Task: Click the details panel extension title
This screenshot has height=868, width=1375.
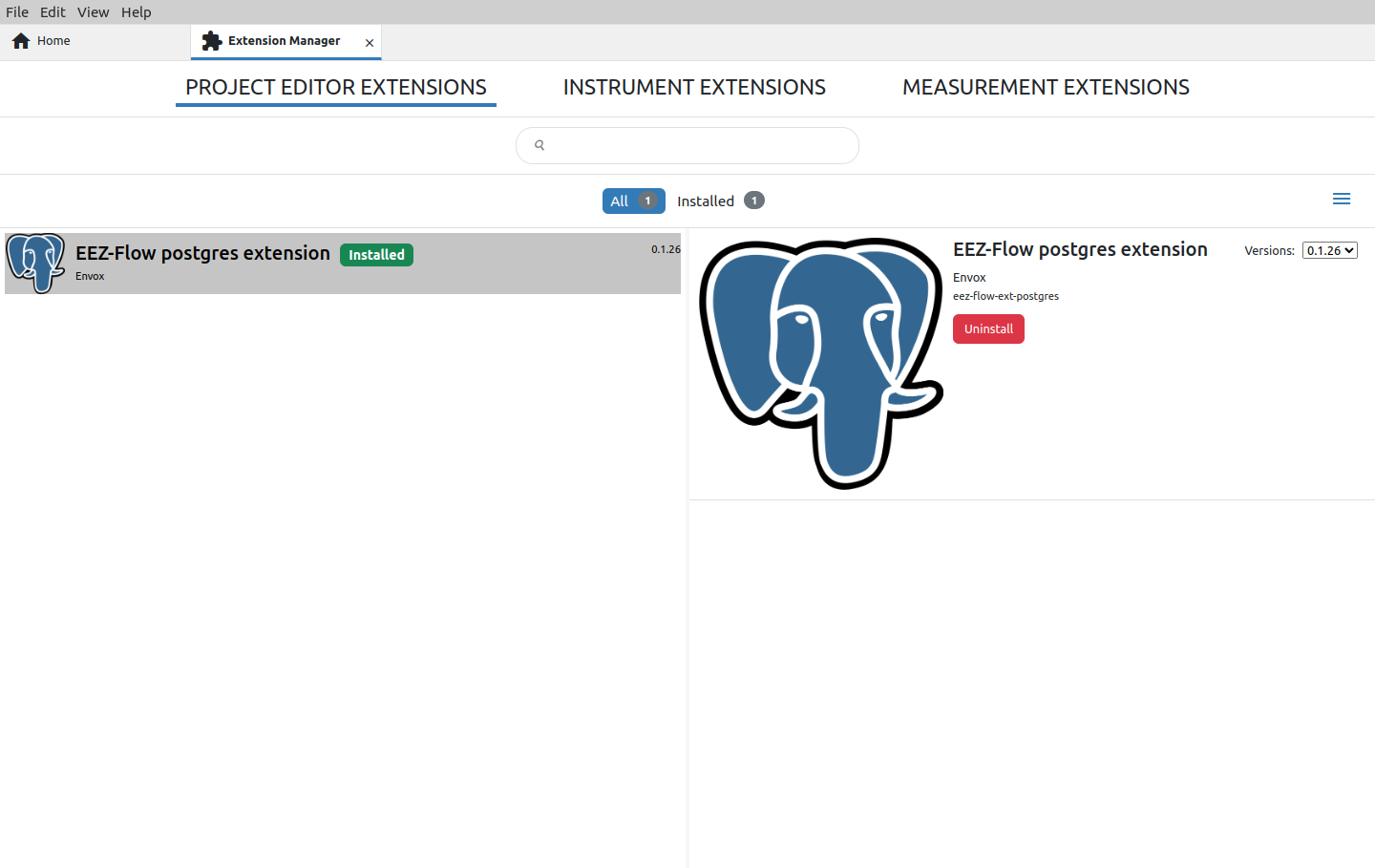Action: pyautogui.click(x=1080, y=249)
